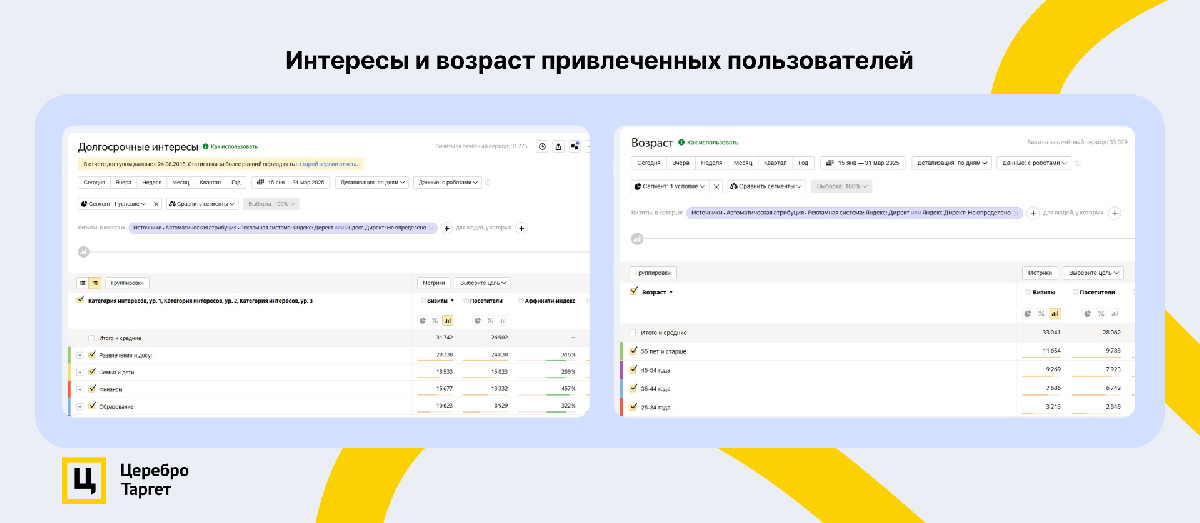The width and height of the screenshot is (1200, 523).
Task: Switch interests table to tree view icon
Action: [94, 283]
